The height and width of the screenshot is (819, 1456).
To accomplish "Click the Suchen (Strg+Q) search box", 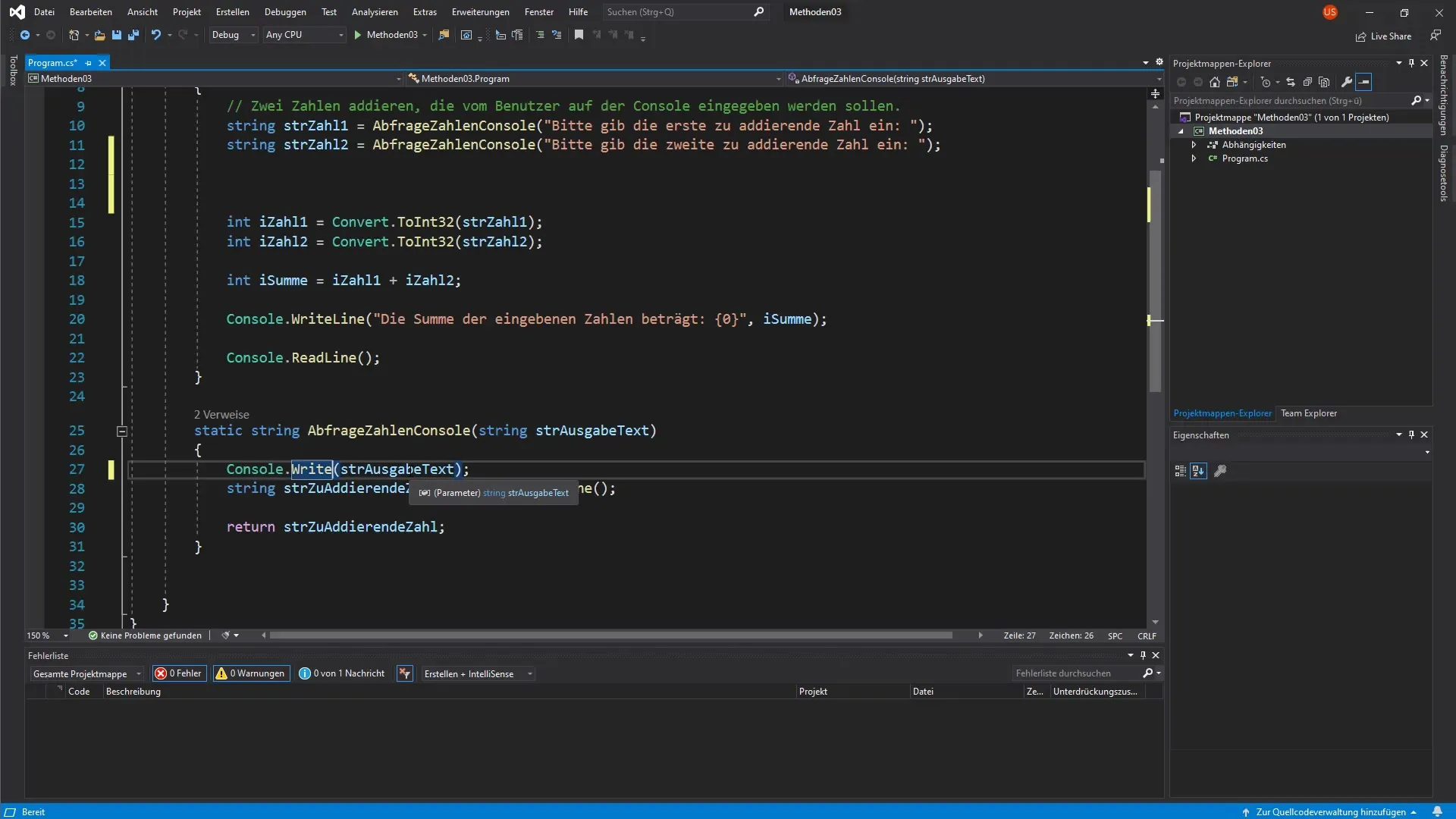I will [x=685, y=12].
